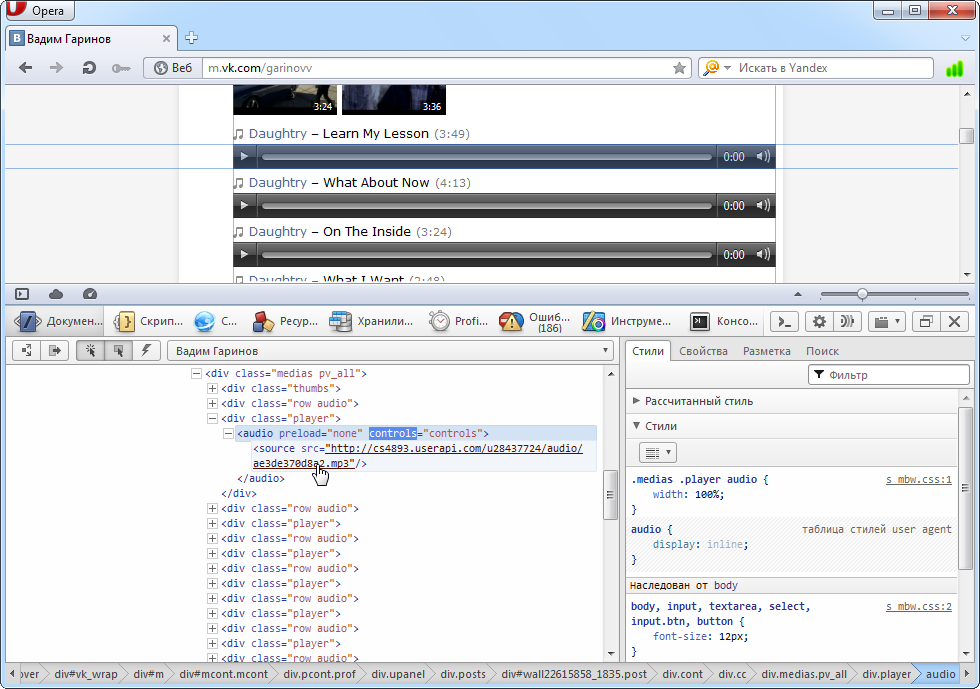Open Daughtry link for On The Inside
This screenshot has height=689, width=980.
[x=278, y=231]
